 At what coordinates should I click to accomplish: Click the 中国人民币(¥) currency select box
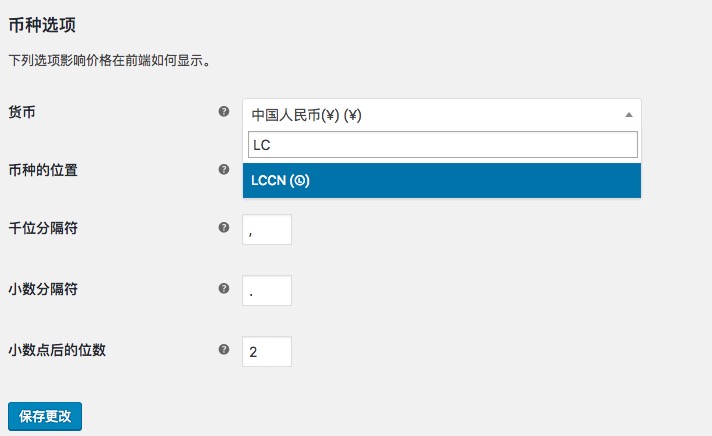tap(430, 115)
